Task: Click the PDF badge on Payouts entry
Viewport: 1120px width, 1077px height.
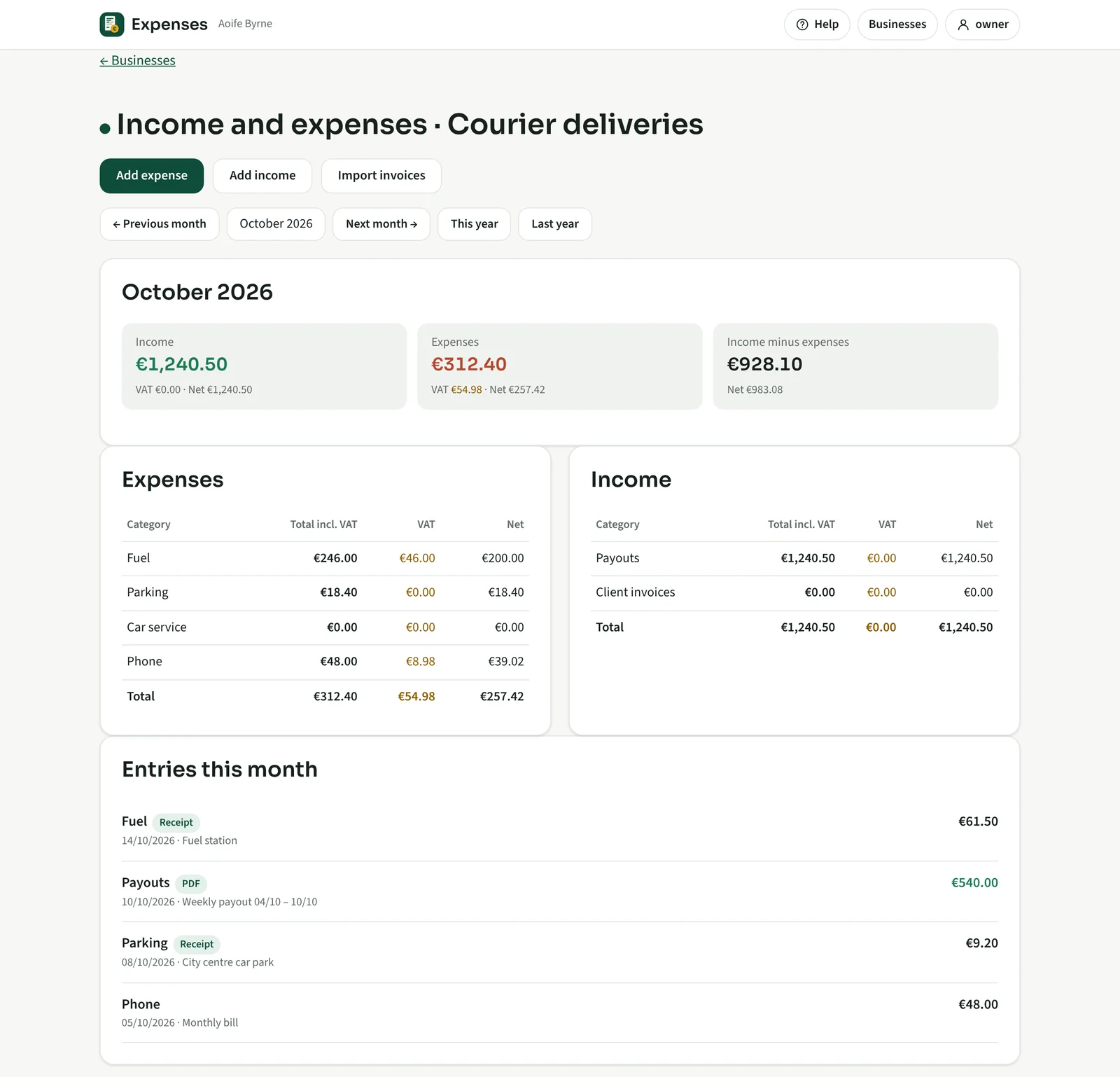Action: 190,884
